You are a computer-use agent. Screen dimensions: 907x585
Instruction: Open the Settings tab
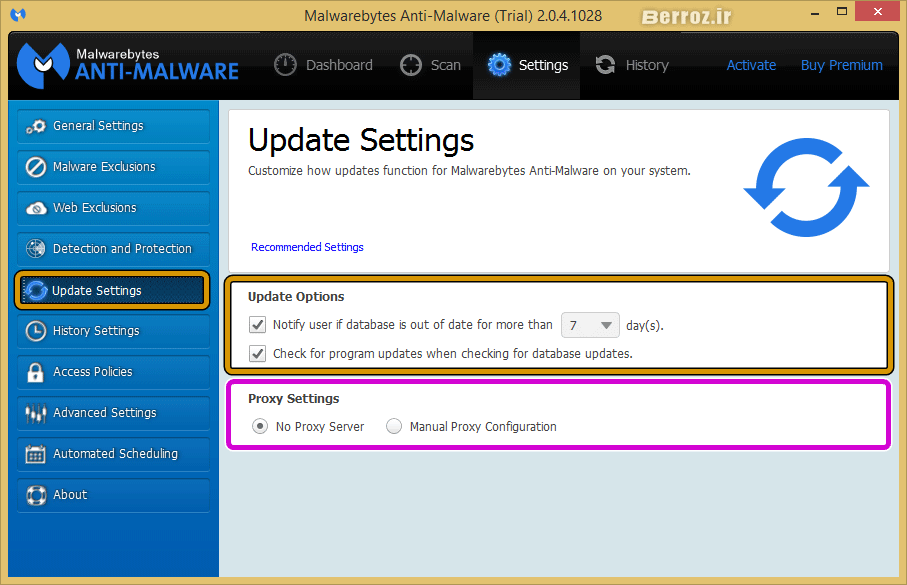(527, 65)
